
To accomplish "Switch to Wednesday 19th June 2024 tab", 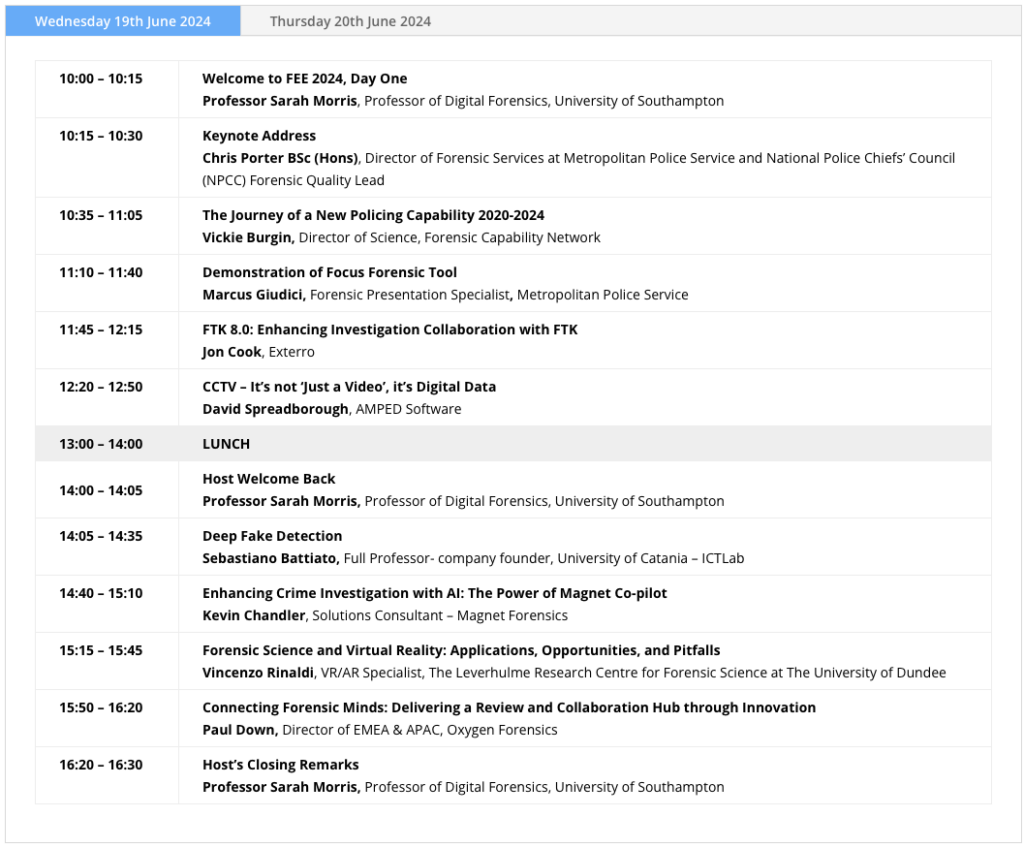I will 123,21.
